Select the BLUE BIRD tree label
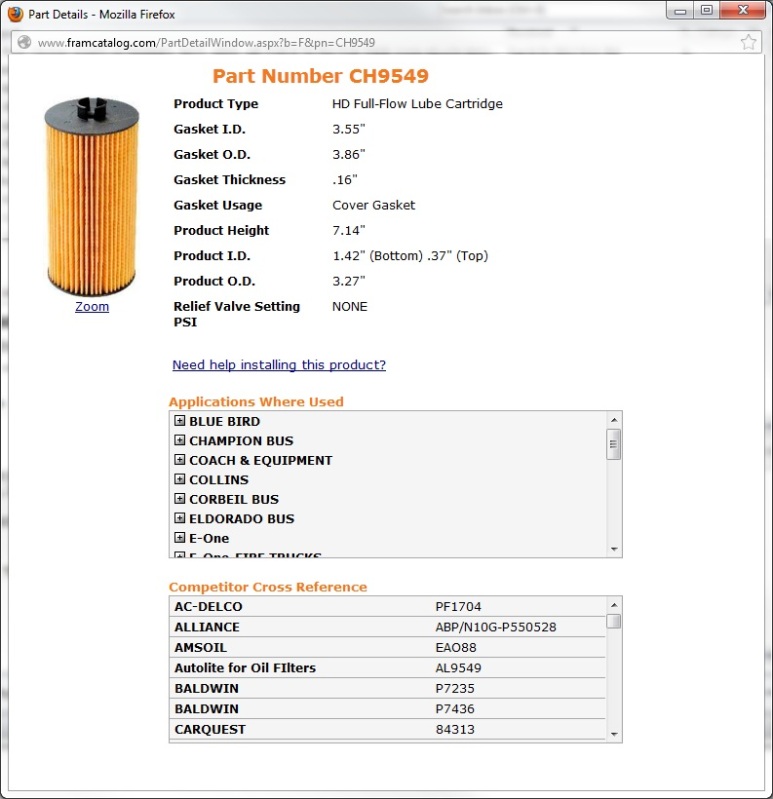Screen dimensions: 773x799 click(x=225, y=421)
